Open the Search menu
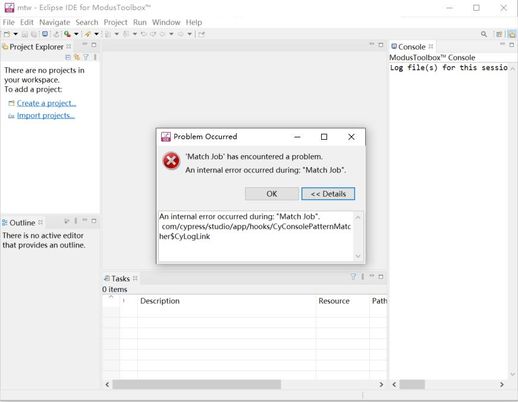This screenshot has height=402, width=518. 87,22
